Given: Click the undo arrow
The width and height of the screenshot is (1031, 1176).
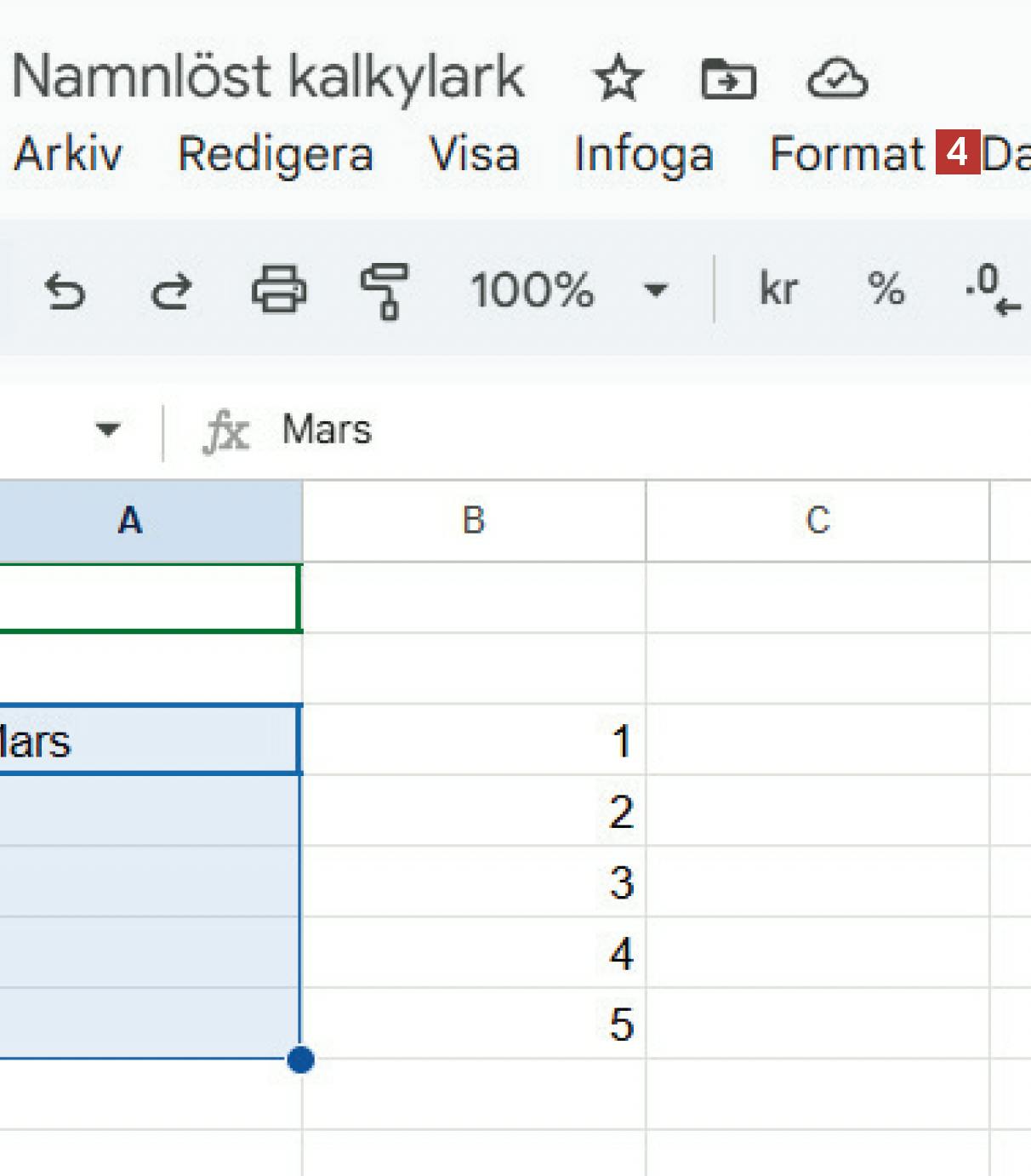Looking at the screenshot, I should 65,291.
